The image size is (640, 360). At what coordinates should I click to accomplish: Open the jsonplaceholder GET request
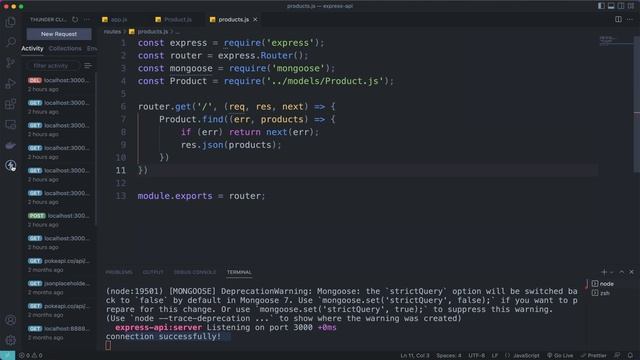pos(58,288)
